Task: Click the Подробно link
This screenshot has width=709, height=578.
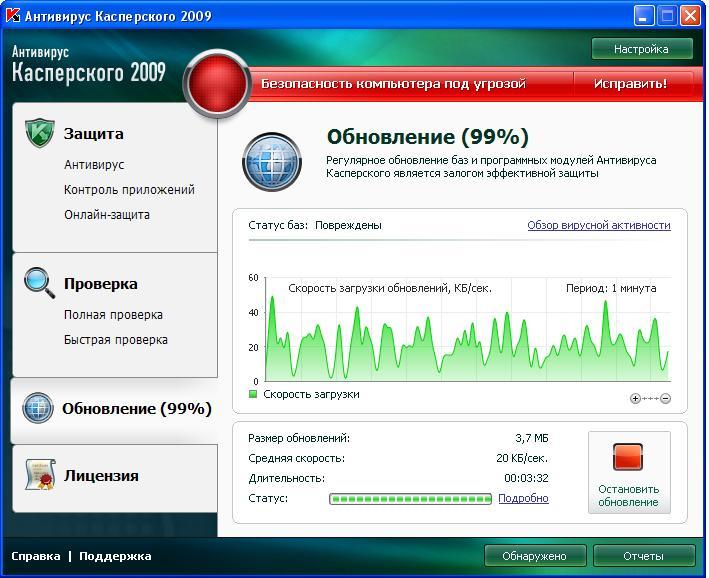Action: point(523,498)
